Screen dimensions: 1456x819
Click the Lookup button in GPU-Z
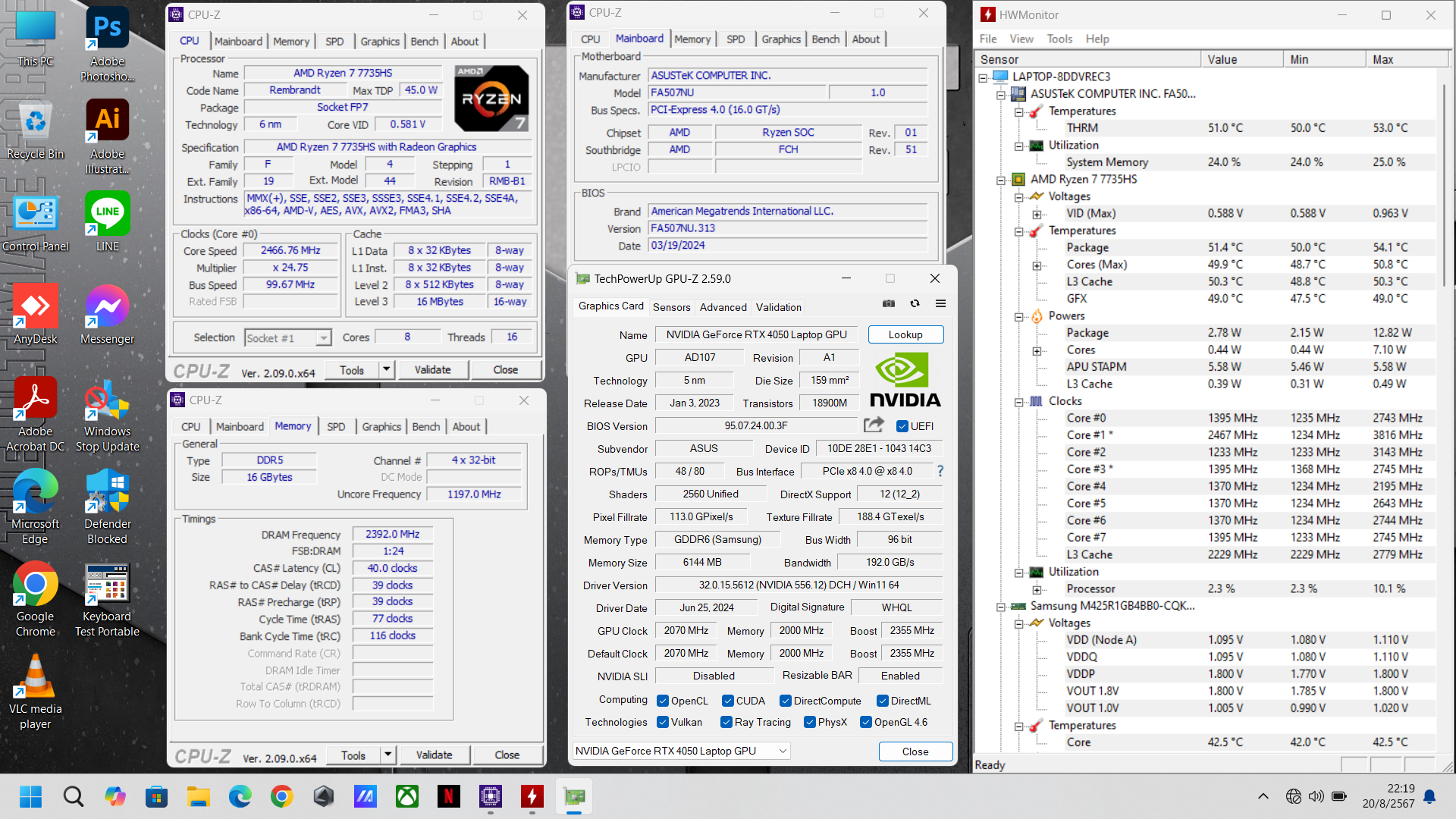click(x=905, y=334)
